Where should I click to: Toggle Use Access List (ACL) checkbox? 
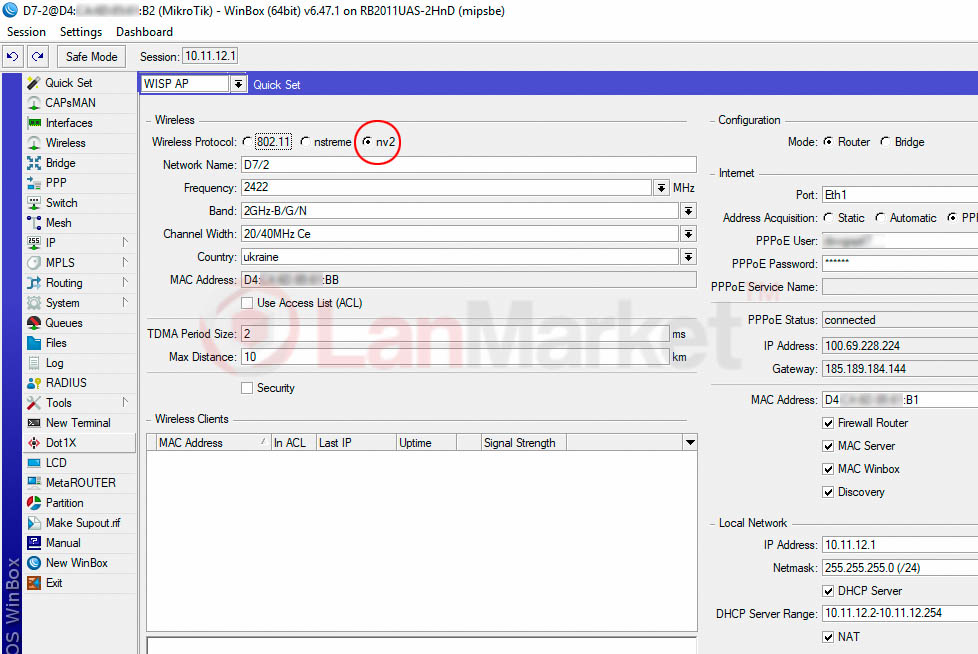click(x=247, y=302)
